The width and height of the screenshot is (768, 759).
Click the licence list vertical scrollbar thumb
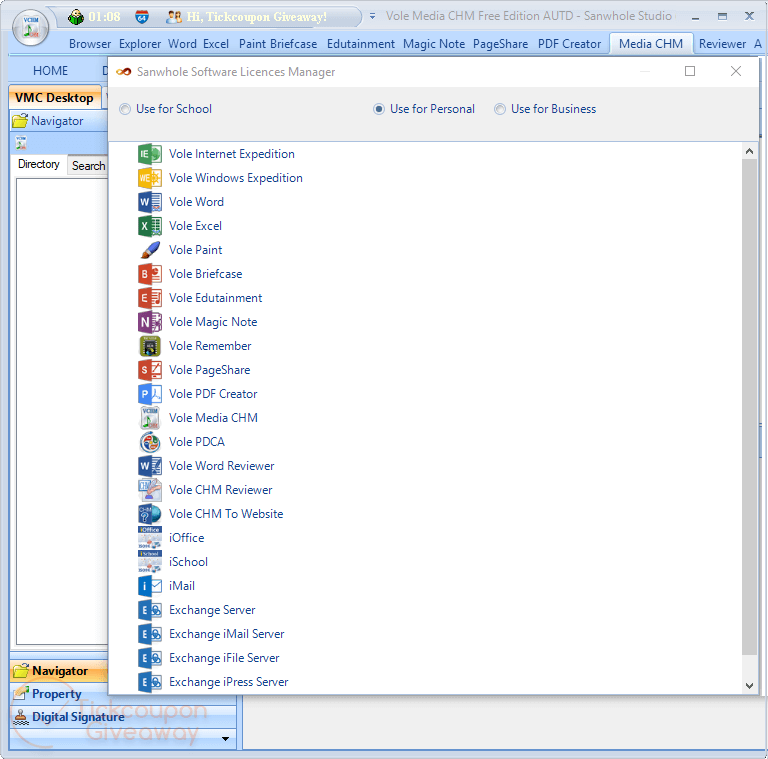[x=749, y=406]
